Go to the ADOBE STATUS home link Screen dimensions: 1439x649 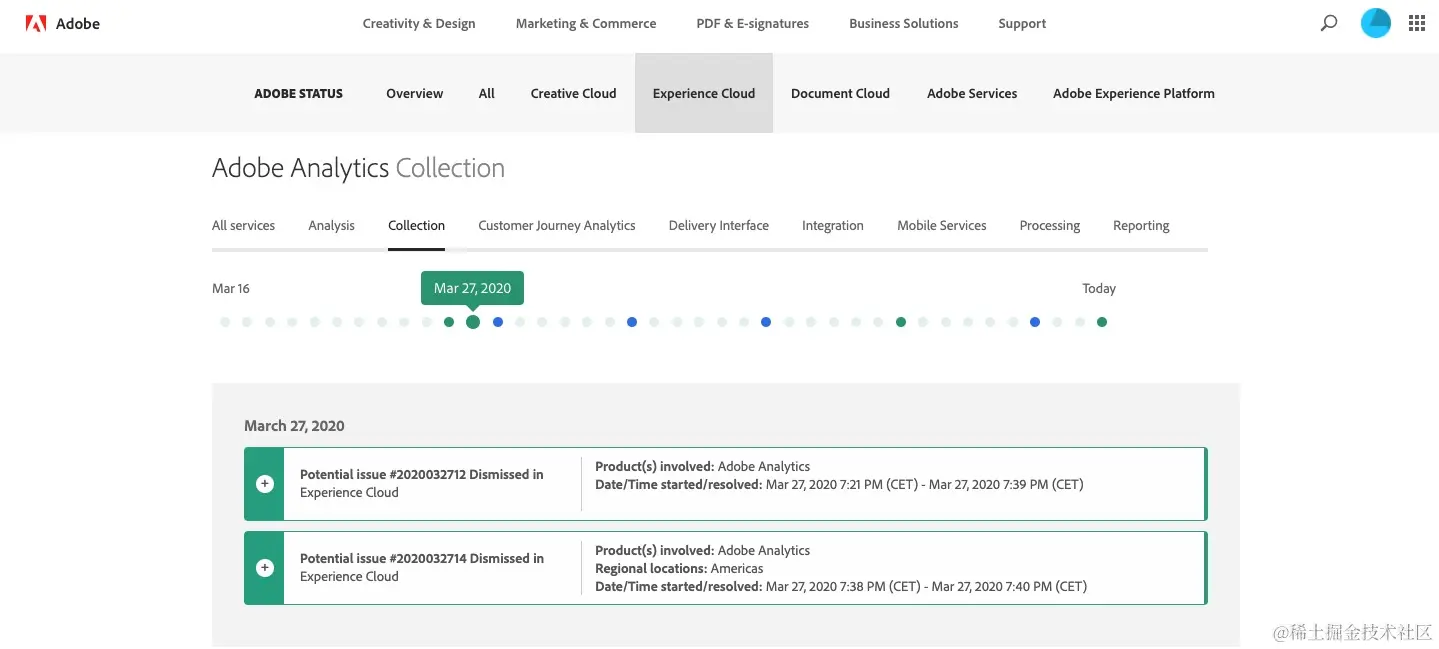[x=298, y=93]
